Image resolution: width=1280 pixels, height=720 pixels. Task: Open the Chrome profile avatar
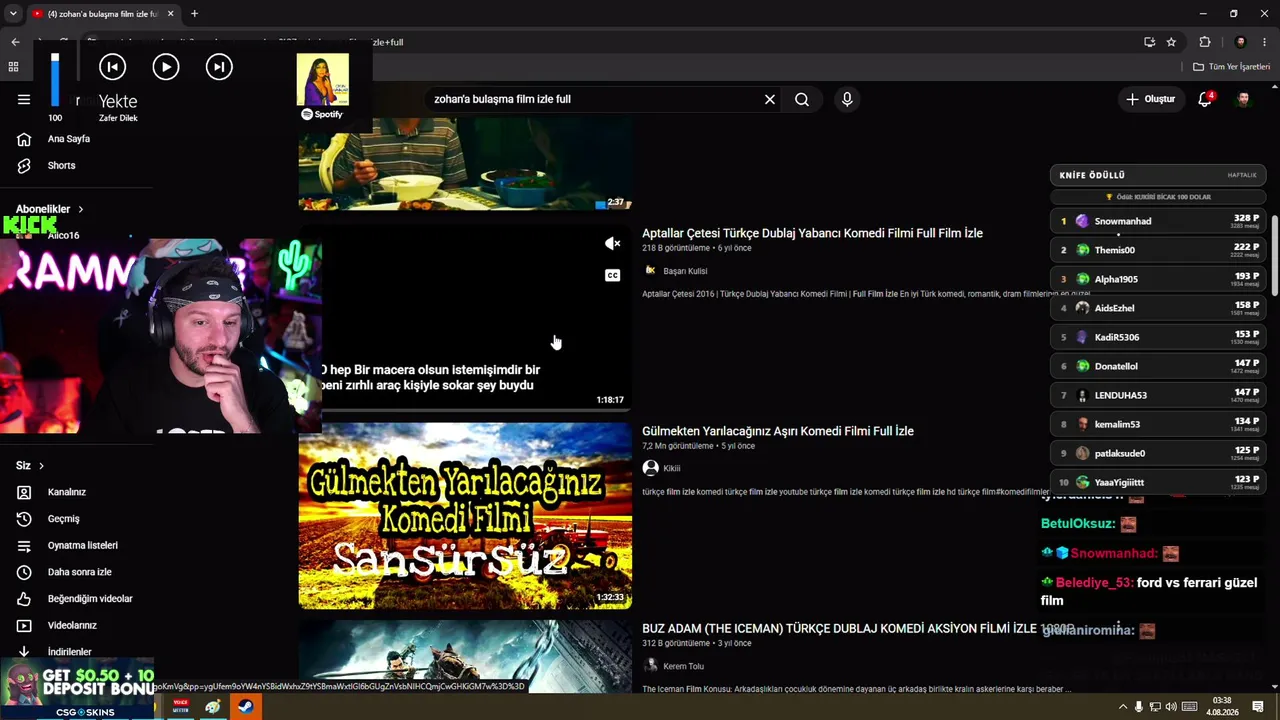[x=1240, y=42]
